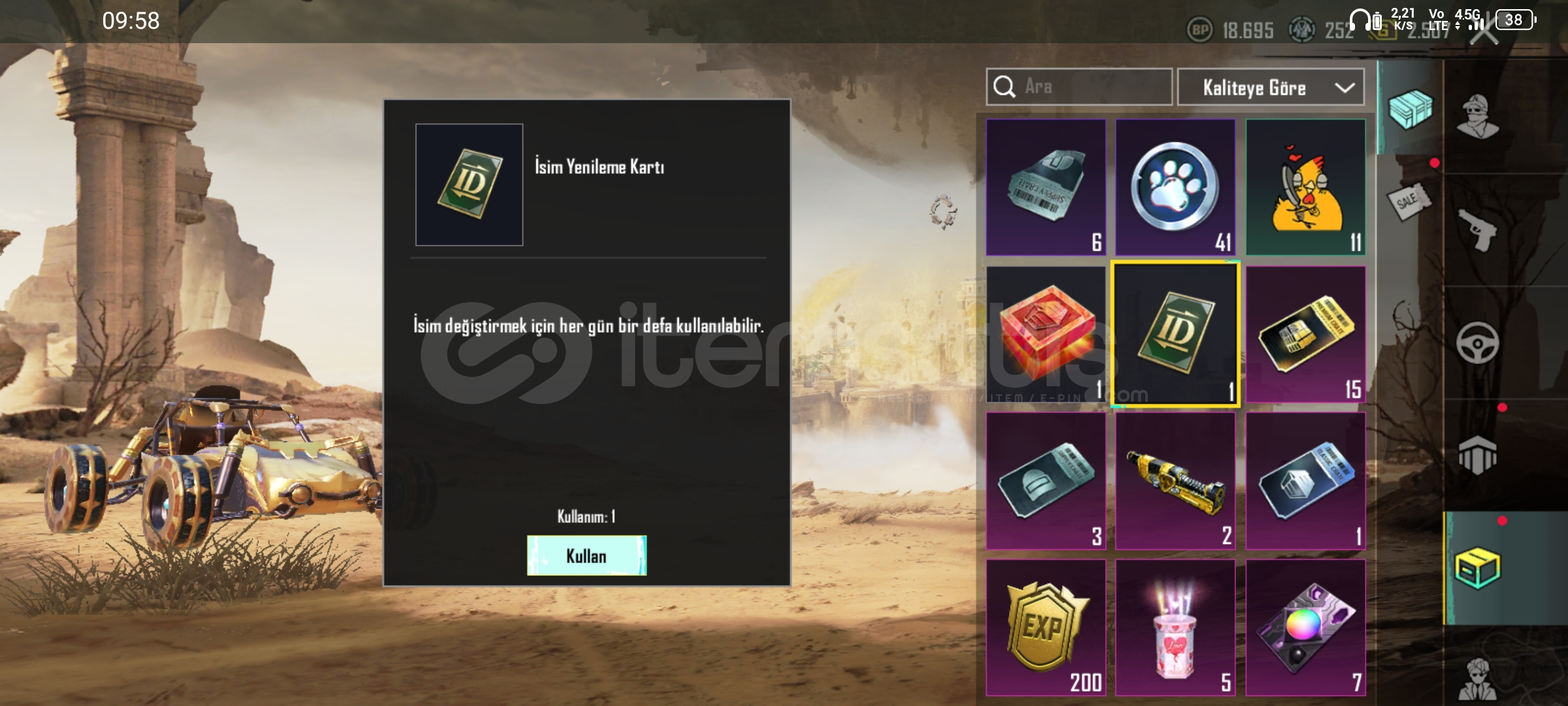
Task: Select the red glowing crate item
Action: (x=1045, y=334)
